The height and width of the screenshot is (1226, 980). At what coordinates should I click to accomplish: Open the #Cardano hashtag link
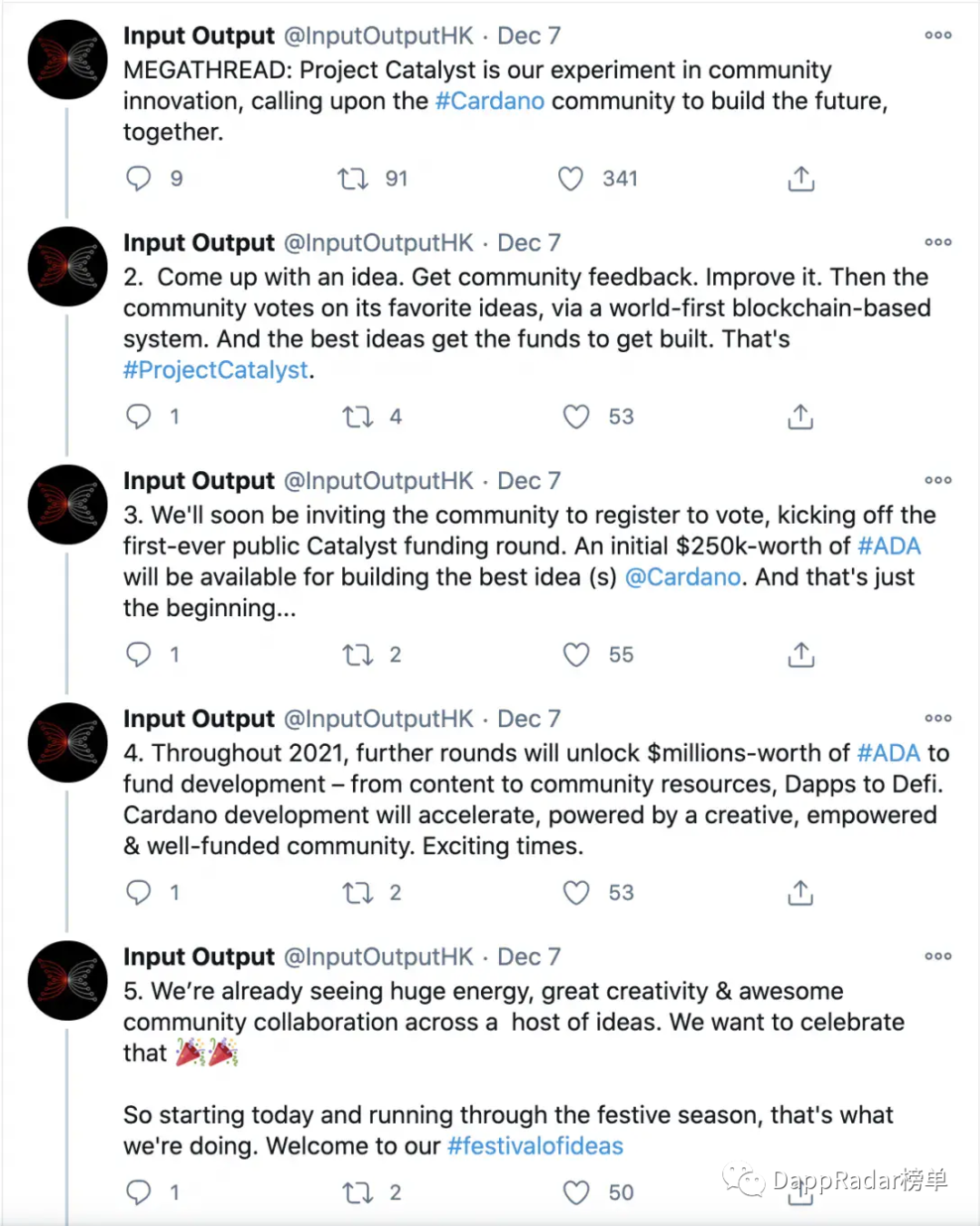click(x=490, y=101)
